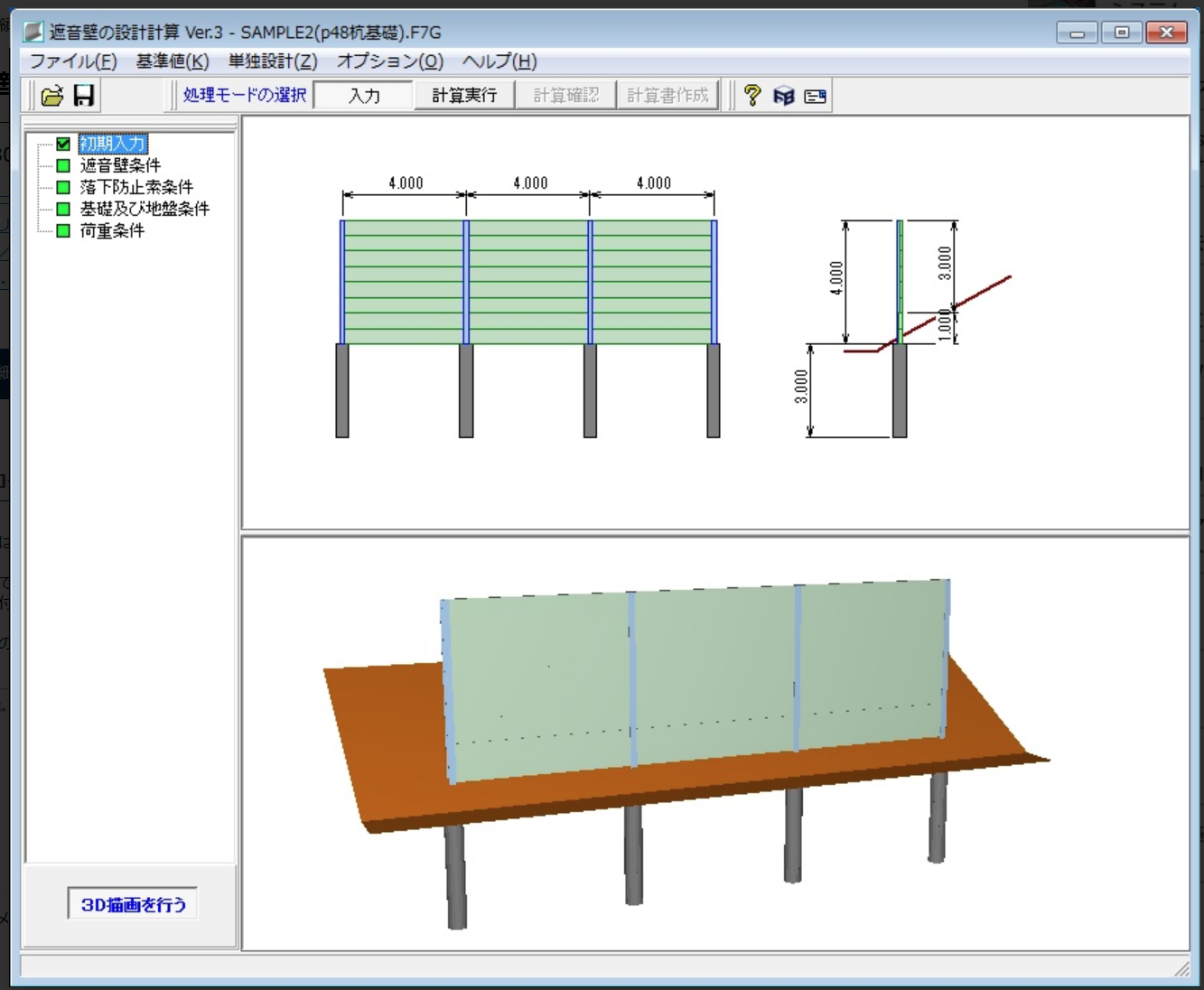Click the 3D box icon in toolbar
The image size is (1204, 990).
[783, 96]
